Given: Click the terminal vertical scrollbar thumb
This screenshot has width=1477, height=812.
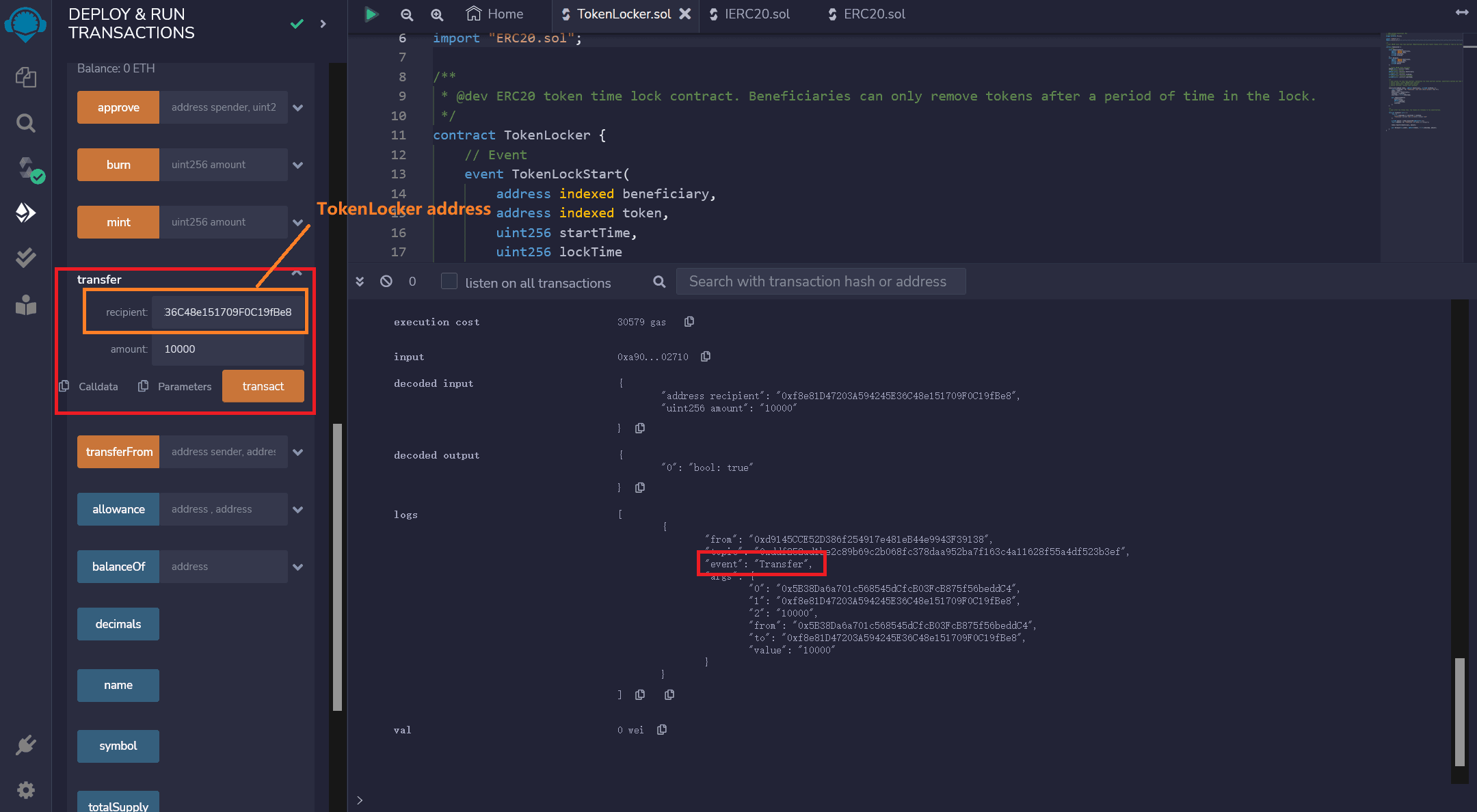Looking at the screenshot, I should click(1459, 711).
